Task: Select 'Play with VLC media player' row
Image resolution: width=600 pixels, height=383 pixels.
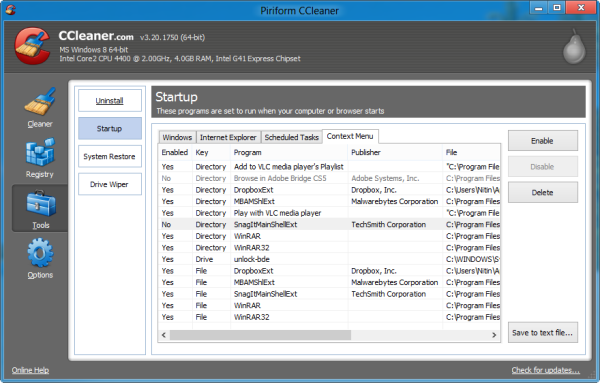Action: pos(329,213)
